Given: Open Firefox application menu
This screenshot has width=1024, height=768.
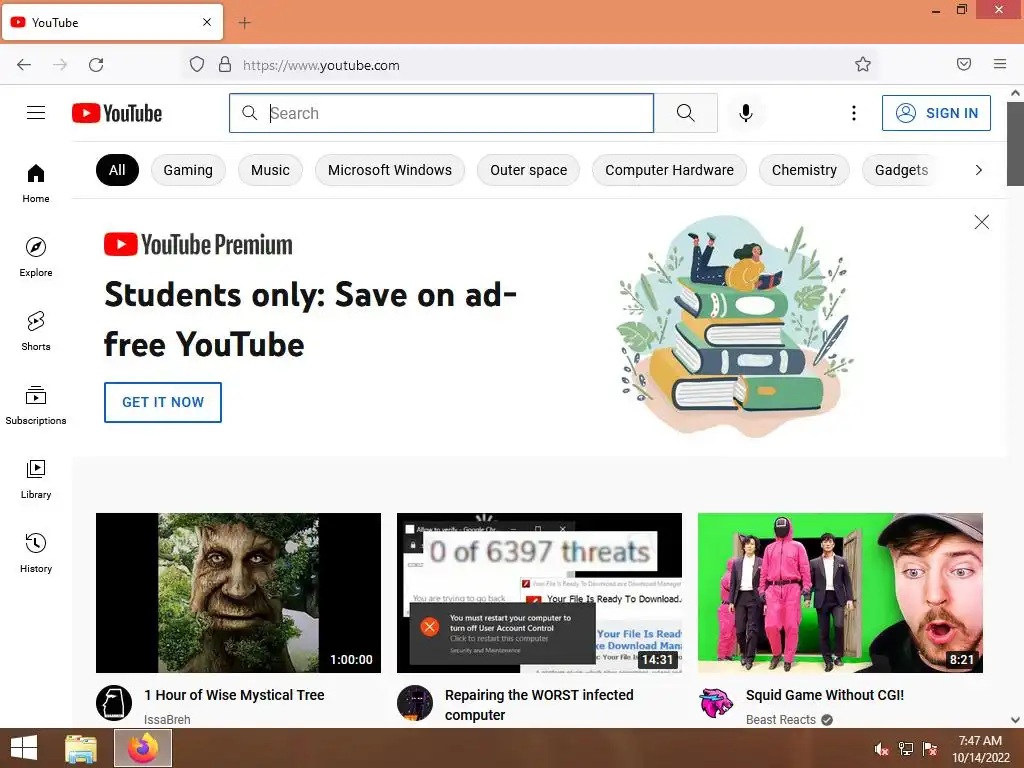Looking at the screenshot, I should (1000, 64).
